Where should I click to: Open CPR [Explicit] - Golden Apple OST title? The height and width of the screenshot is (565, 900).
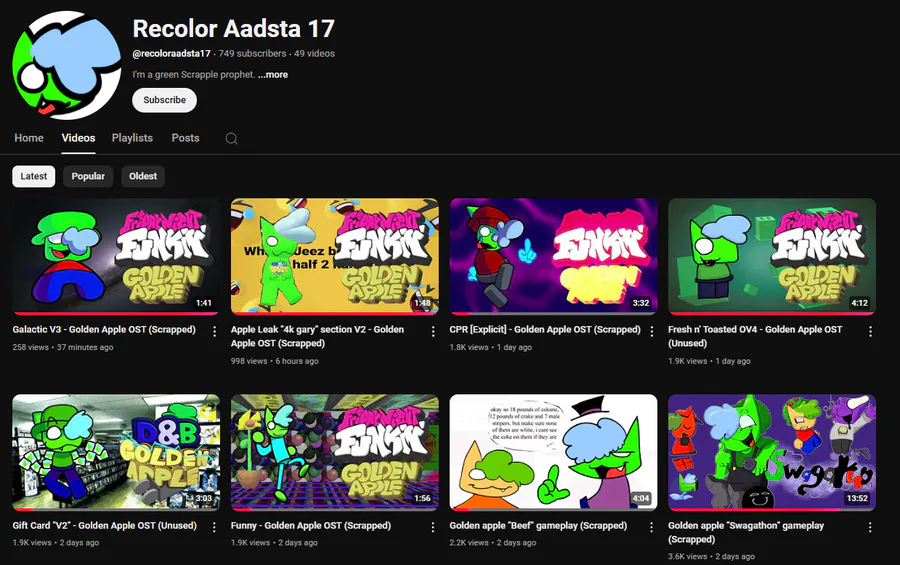click(545, 330)
